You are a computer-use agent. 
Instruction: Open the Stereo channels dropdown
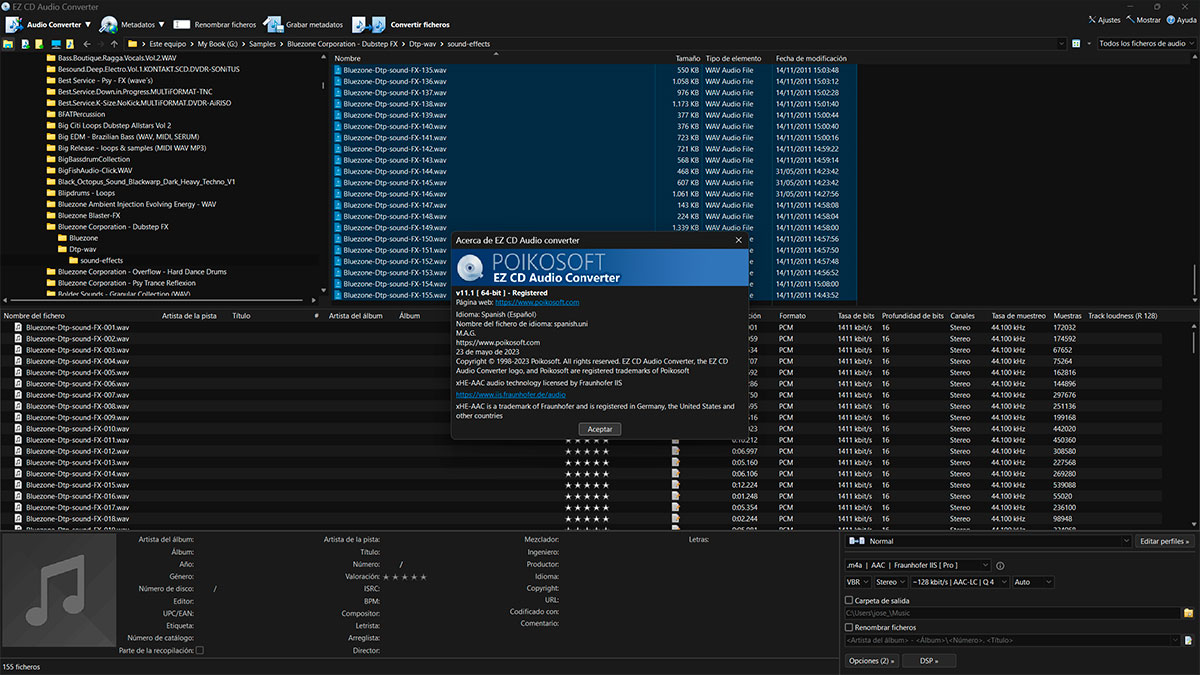coord(889,582)
